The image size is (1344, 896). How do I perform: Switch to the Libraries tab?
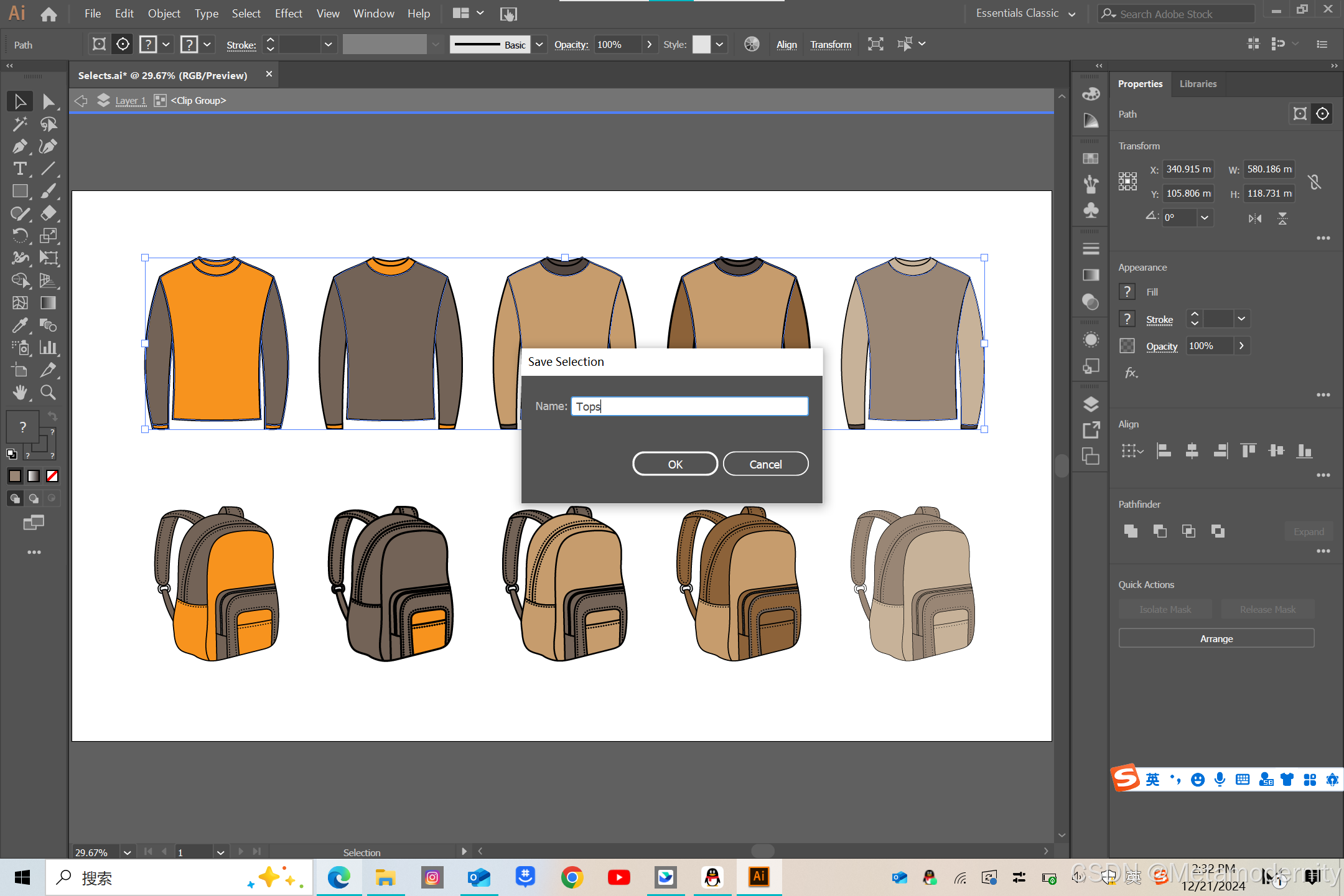click(1197, 84)
